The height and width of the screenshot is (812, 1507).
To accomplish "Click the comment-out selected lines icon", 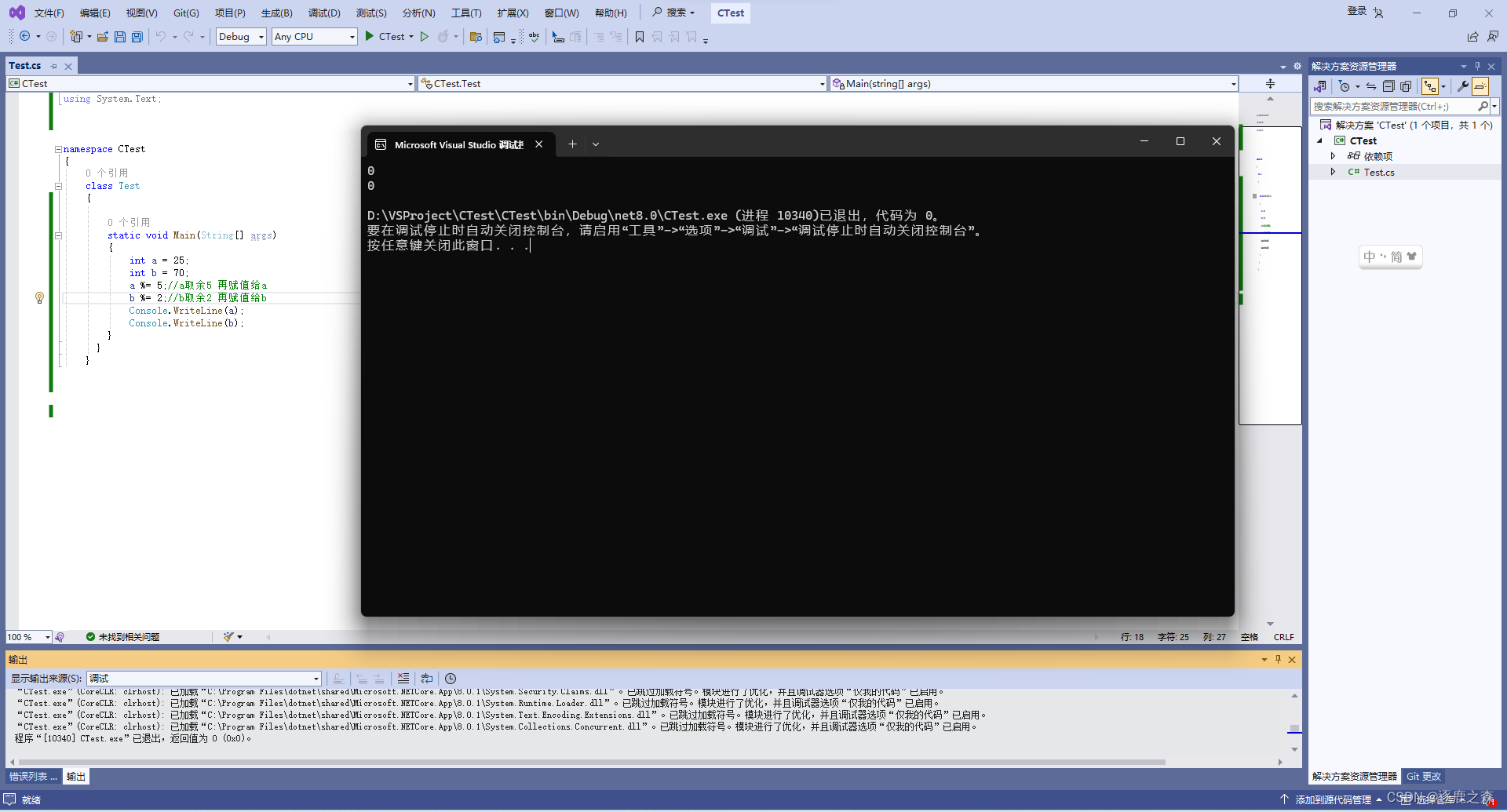I will (x=599, y=37).
